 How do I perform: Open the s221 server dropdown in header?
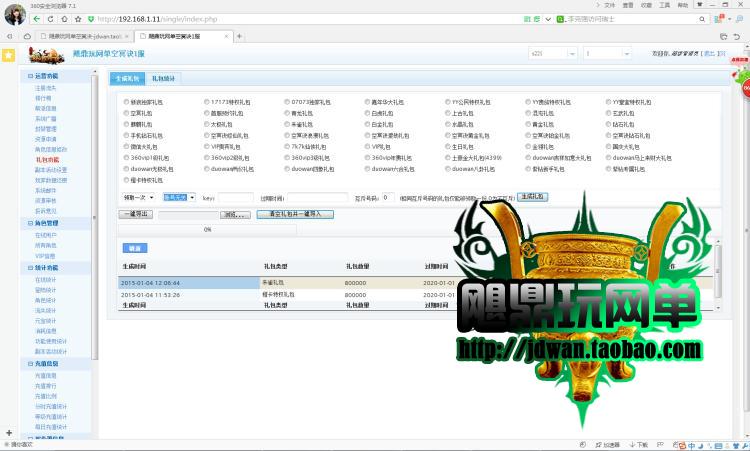[552, 54]
